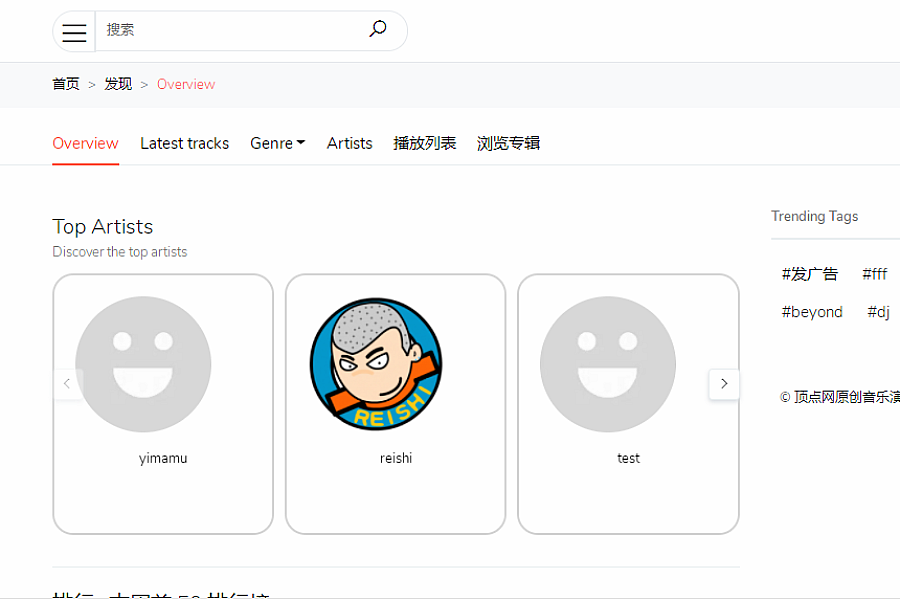Click the magnifier search icon
The width and height of the screenshot is (900, 600).
tap(378, 29)
